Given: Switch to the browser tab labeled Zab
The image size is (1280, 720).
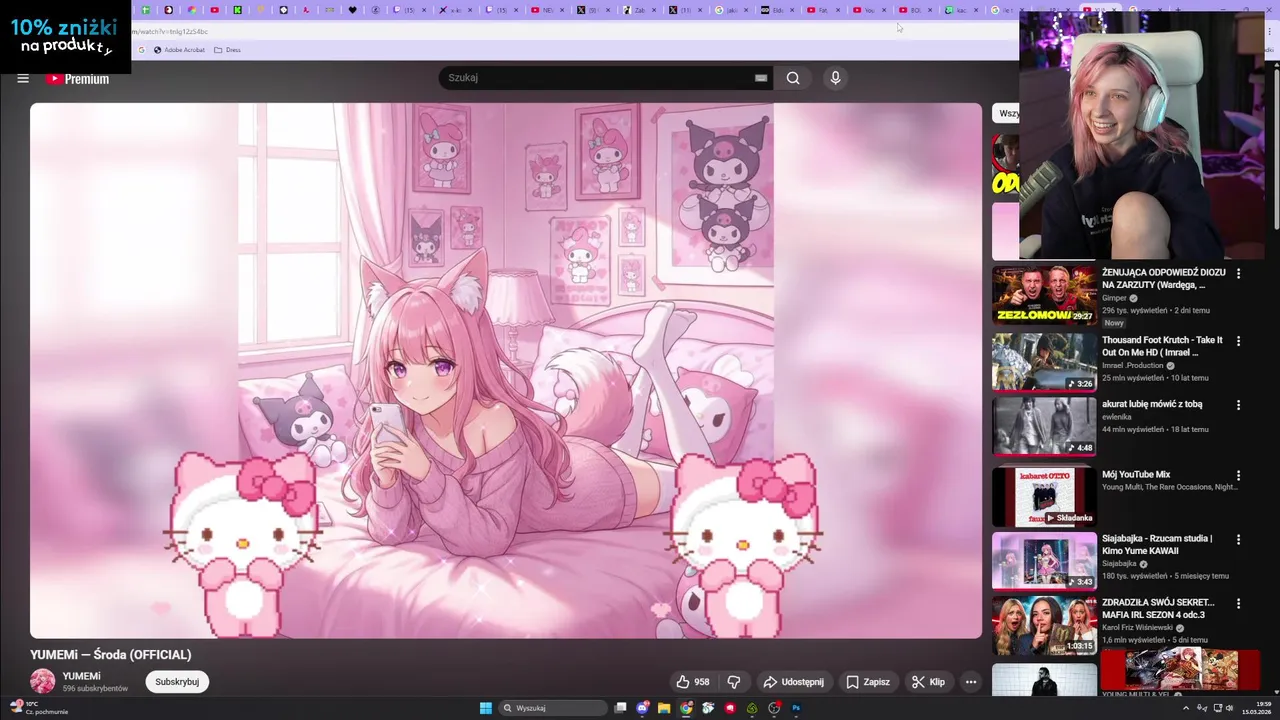Looking at the screenshot, I should [638, 10].
